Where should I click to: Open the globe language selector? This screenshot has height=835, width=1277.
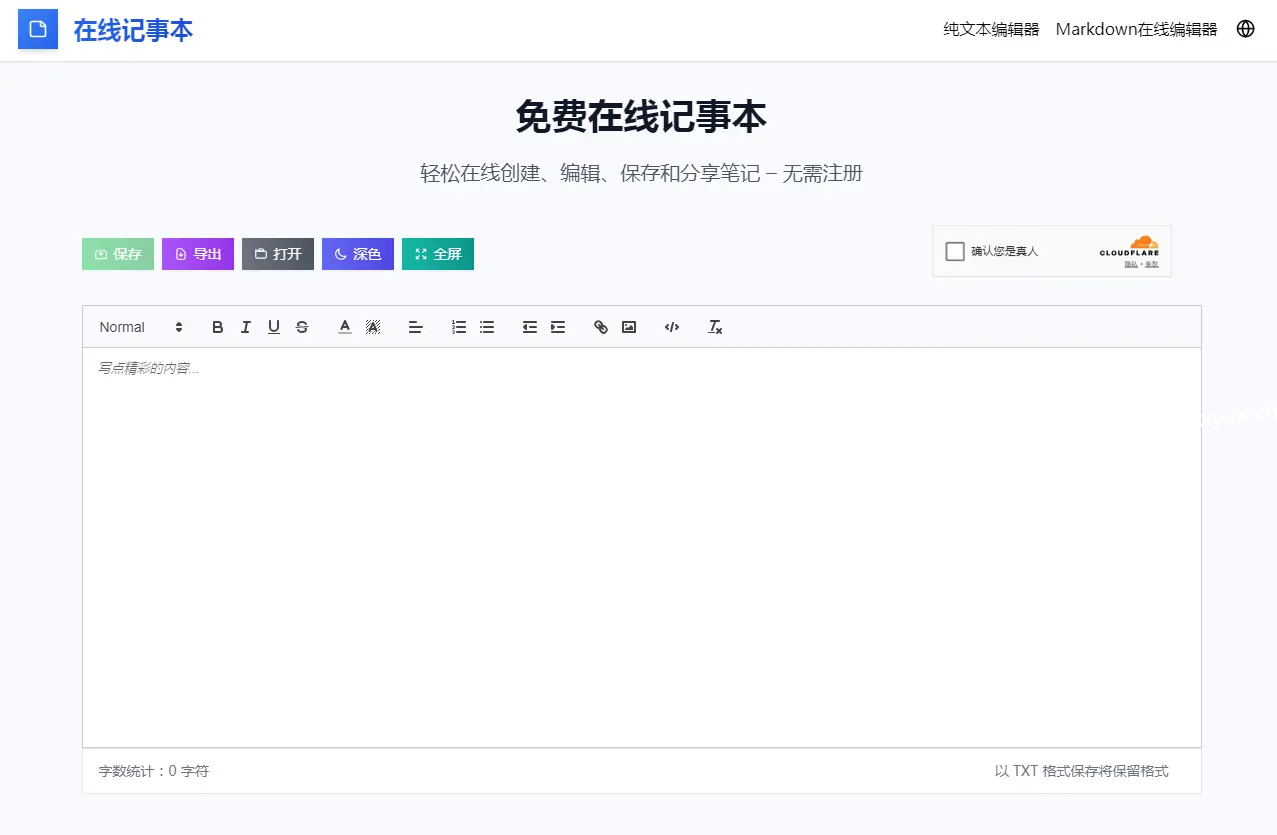pos(1245,29)
